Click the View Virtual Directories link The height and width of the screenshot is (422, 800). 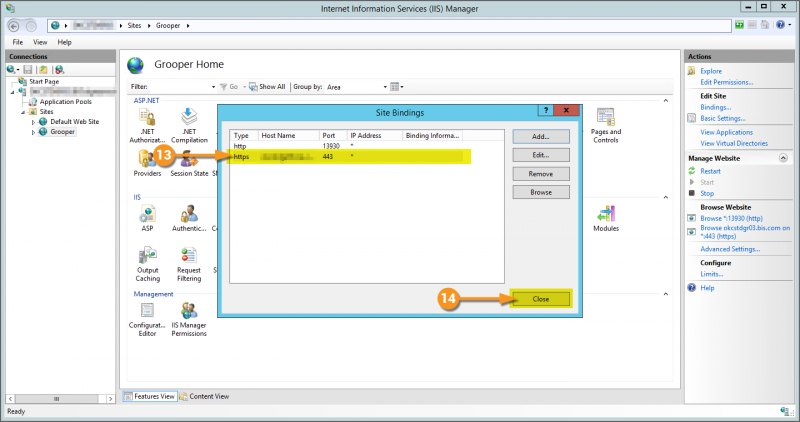tap(734, 143)
